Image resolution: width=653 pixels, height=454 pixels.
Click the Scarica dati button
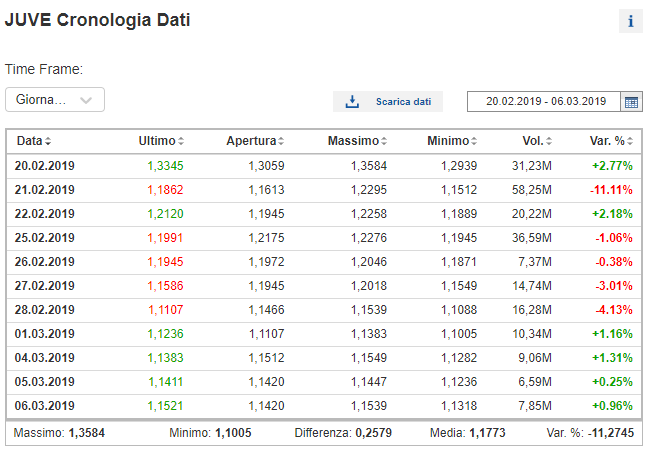pos(388,102)
